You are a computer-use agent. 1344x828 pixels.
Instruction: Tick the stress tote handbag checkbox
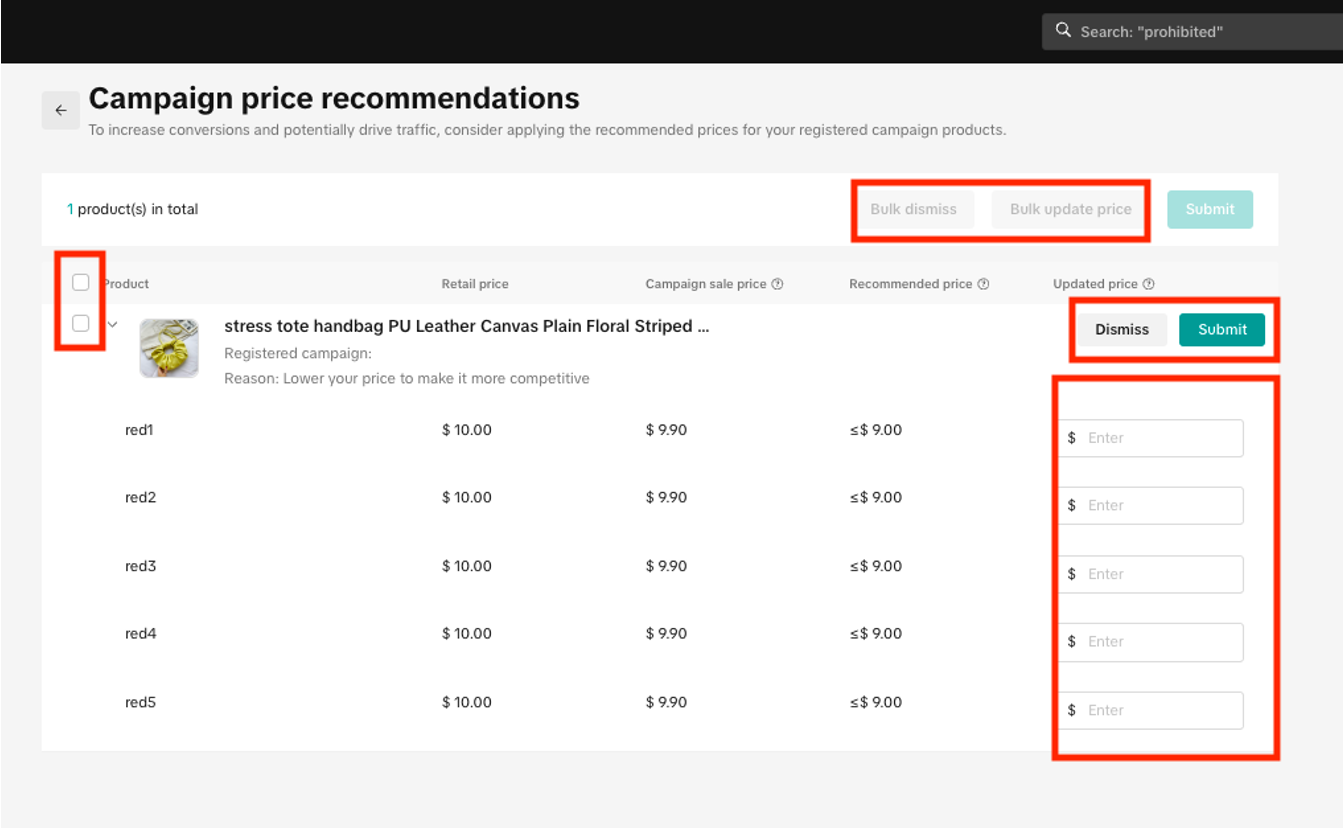pos(81,323)
